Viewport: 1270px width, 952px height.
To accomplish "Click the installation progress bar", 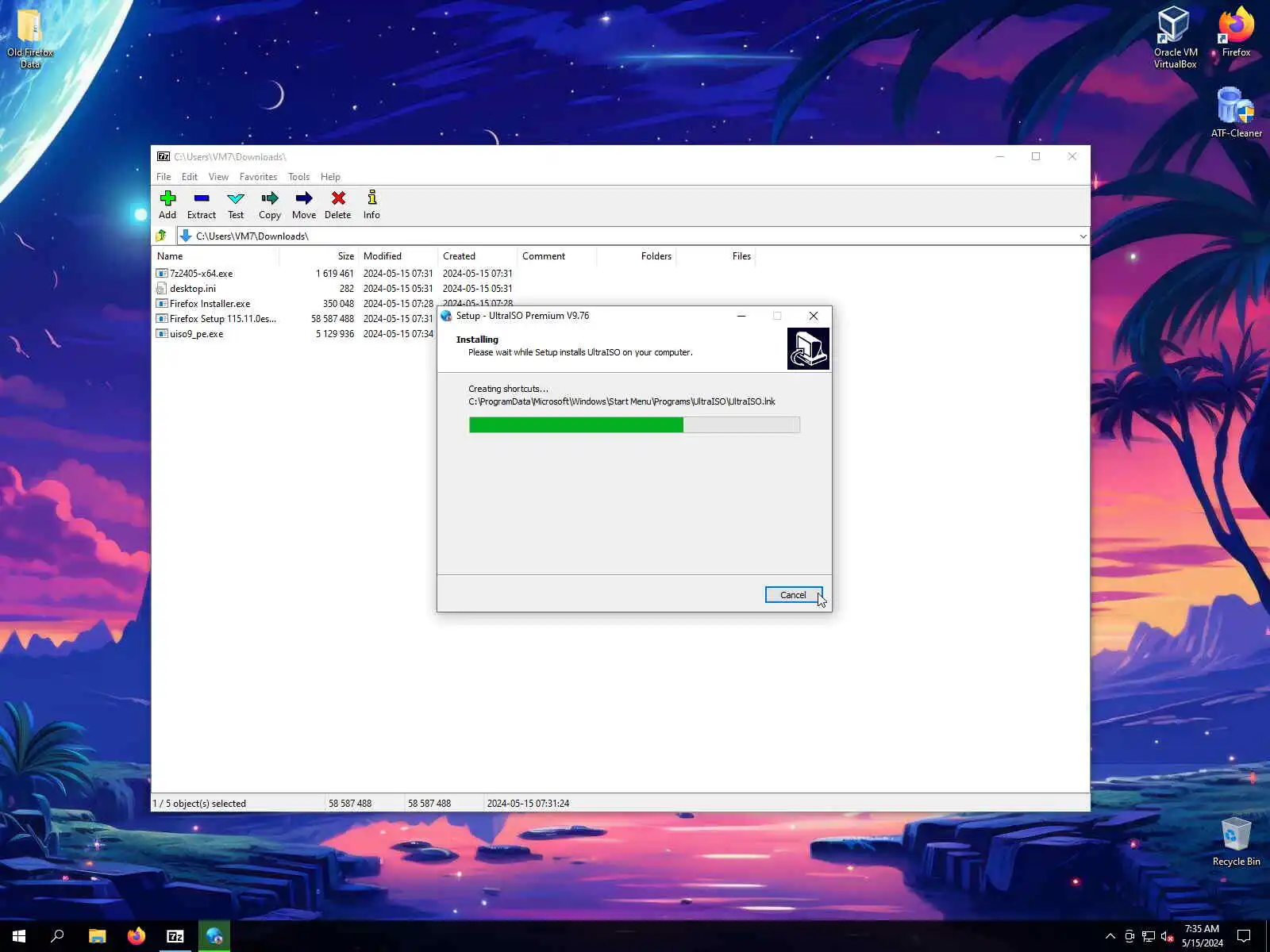I will pos(634,425).
